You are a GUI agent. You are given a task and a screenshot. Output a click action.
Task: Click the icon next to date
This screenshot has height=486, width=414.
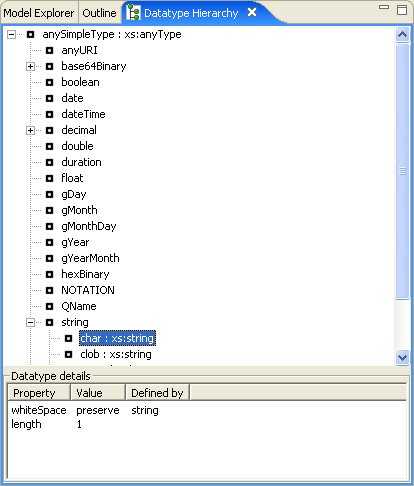pos(49,98)
